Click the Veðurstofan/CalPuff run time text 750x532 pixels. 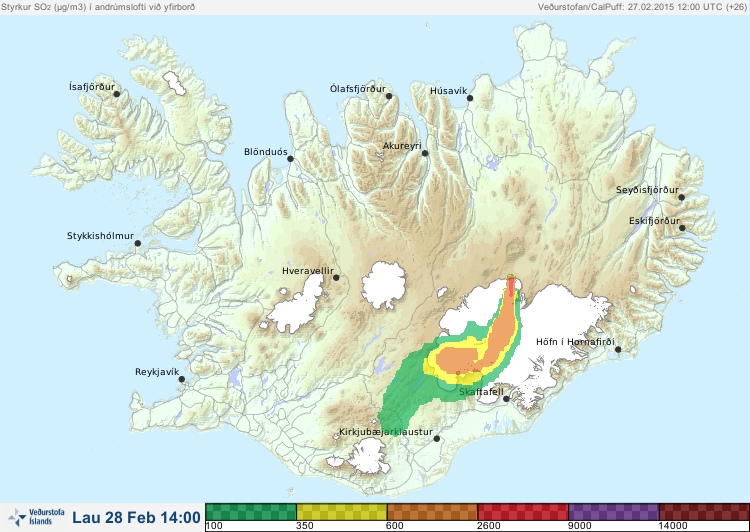click(642, 7)
